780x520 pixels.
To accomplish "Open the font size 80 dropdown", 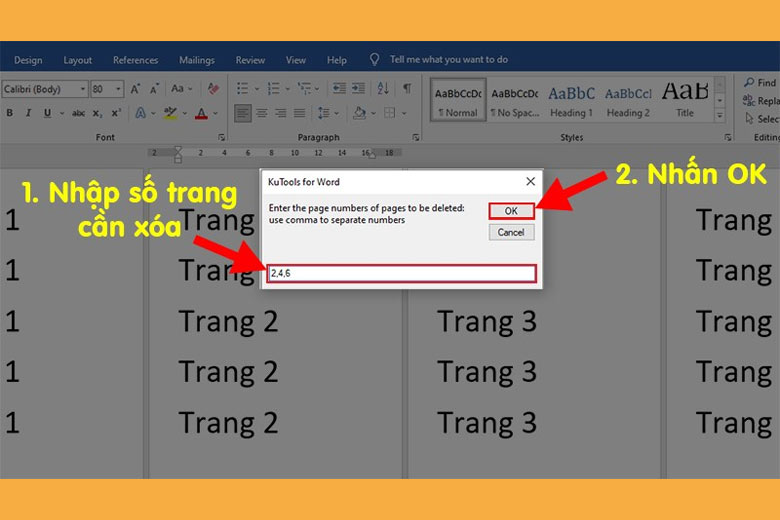I will pyautogui.click(x=118, y=89).
